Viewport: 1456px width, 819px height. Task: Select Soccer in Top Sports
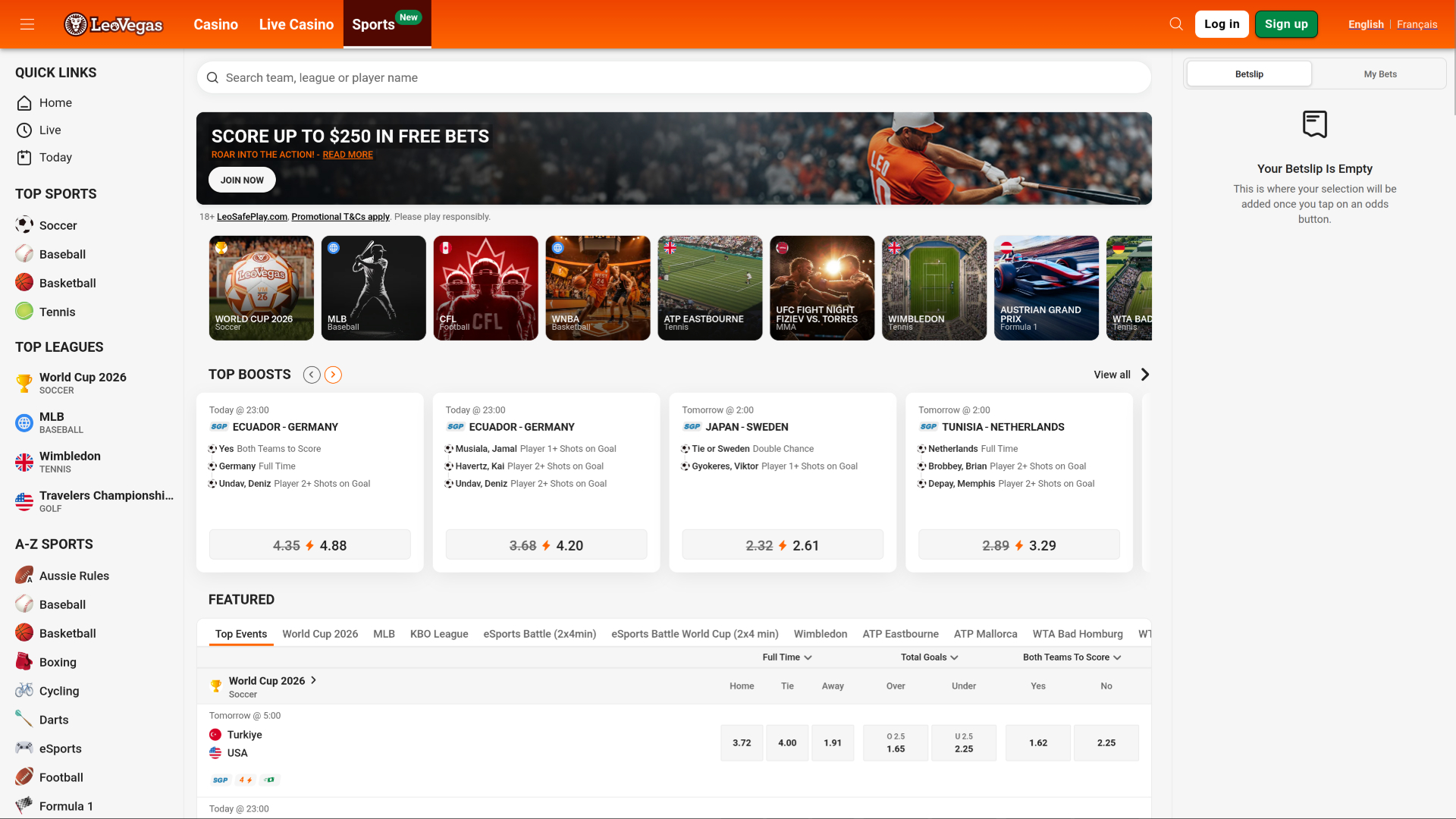tap(46, 225)
